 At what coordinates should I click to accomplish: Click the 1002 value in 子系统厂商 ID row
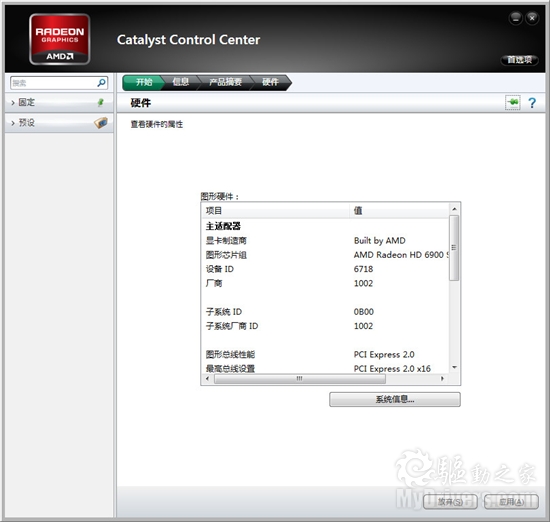(x=363, y=326)
